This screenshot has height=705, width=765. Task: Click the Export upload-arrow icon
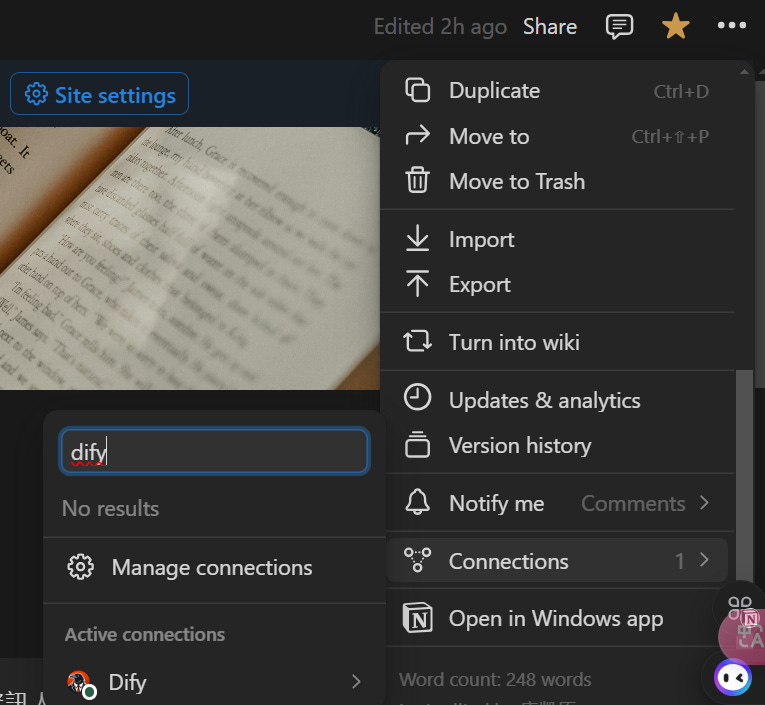[418, 283]
